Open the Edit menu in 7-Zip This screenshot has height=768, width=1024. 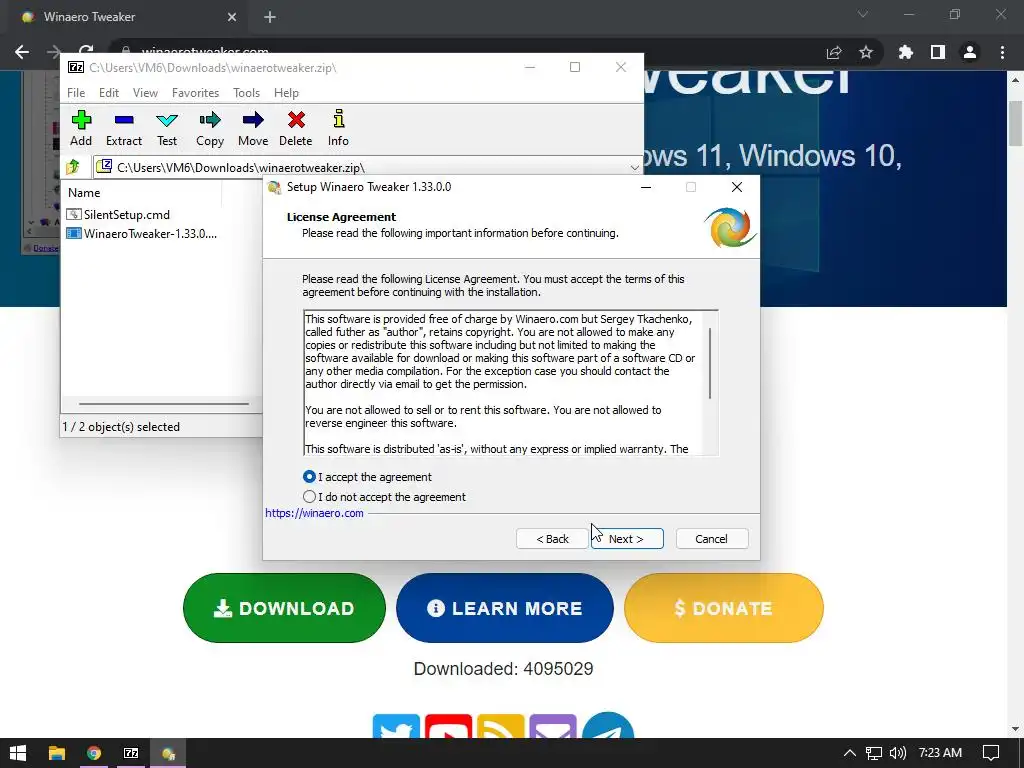pyautogui.click(x=109, y=93)
